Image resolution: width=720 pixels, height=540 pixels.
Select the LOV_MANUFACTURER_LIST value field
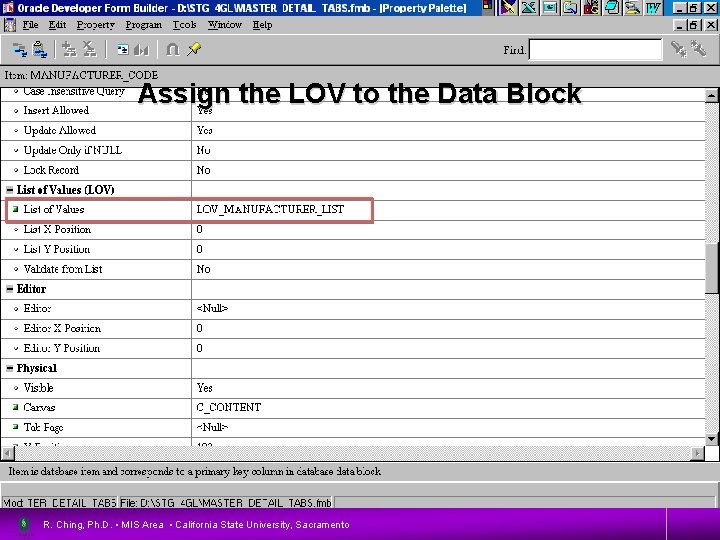[x=270, y=209]
